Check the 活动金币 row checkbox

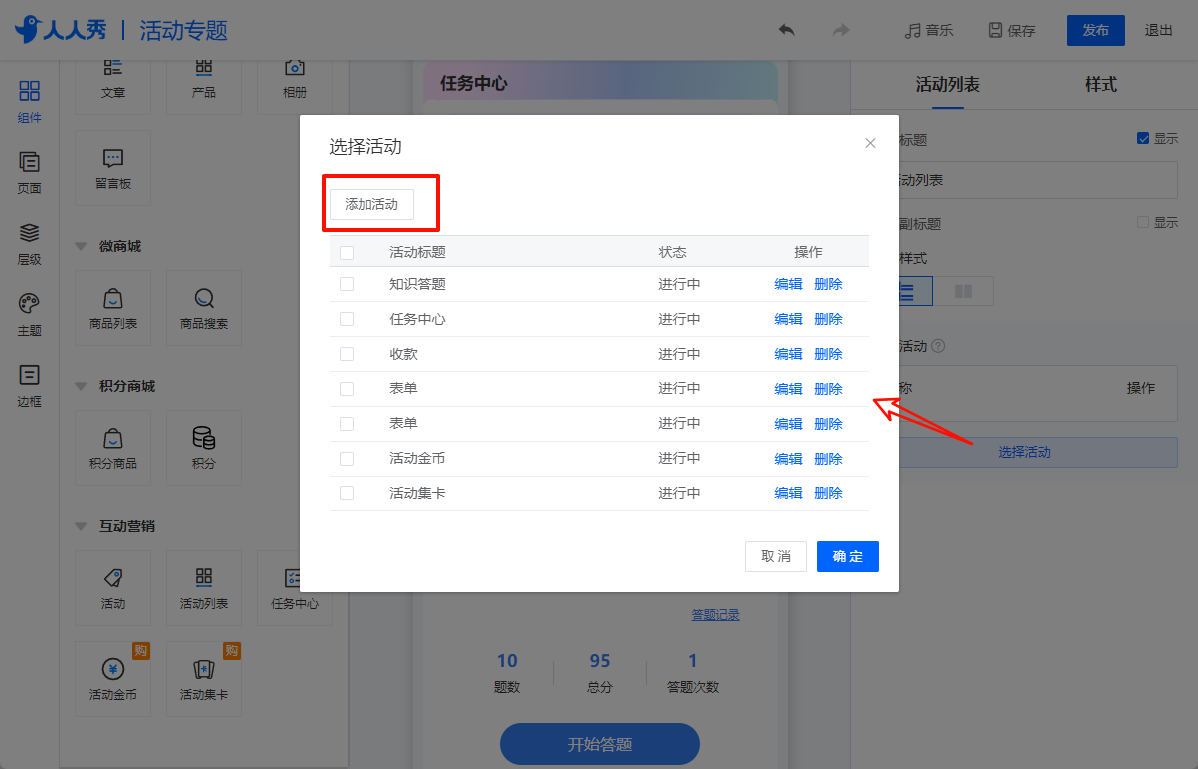[x=347, y=459]
